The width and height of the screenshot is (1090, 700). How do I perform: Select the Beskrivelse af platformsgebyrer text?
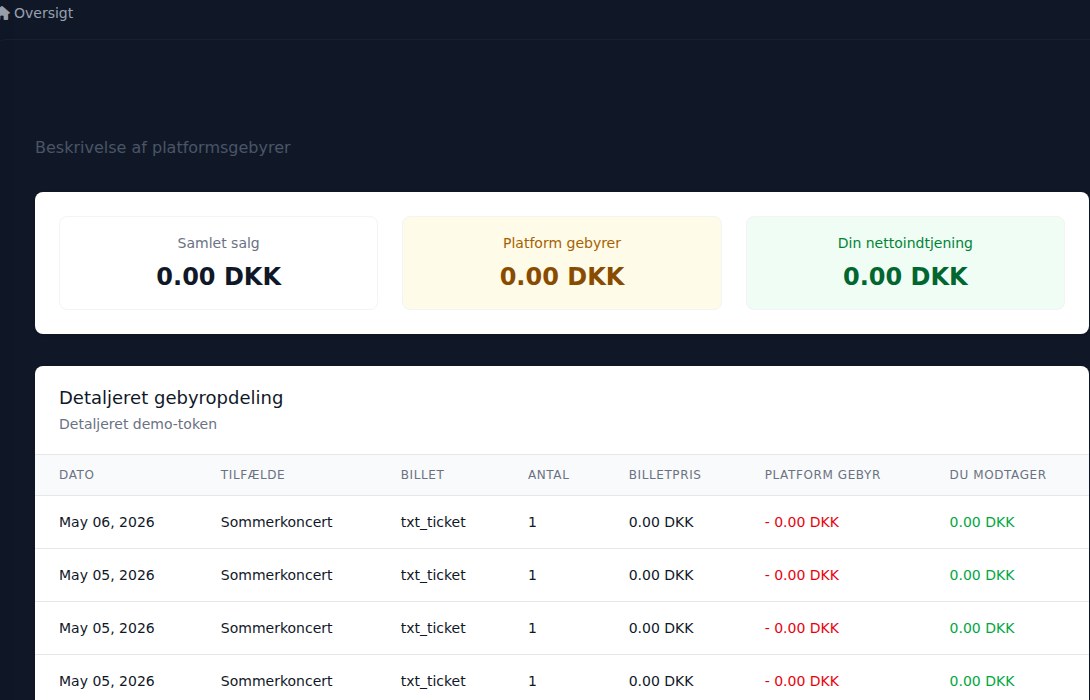click(x=163, y=147)
